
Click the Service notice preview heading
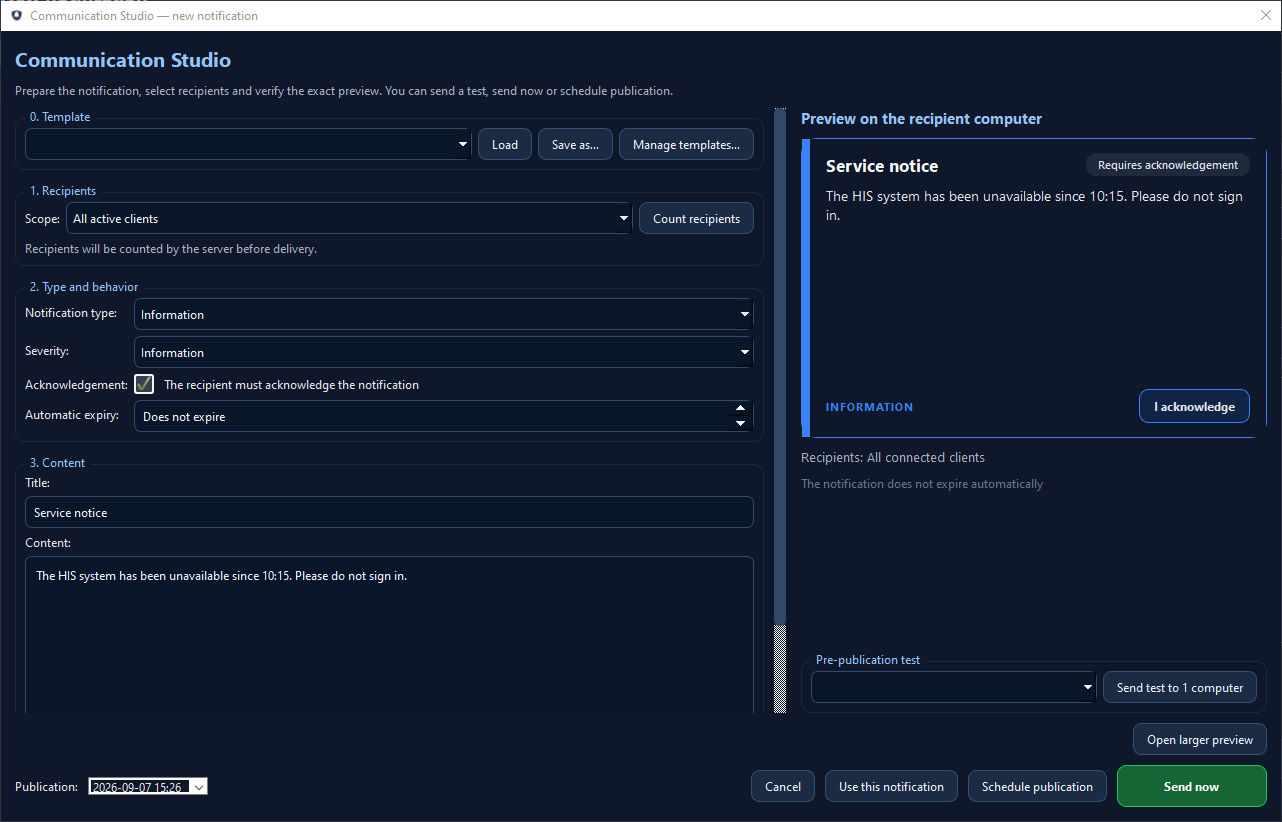point(882,166)
